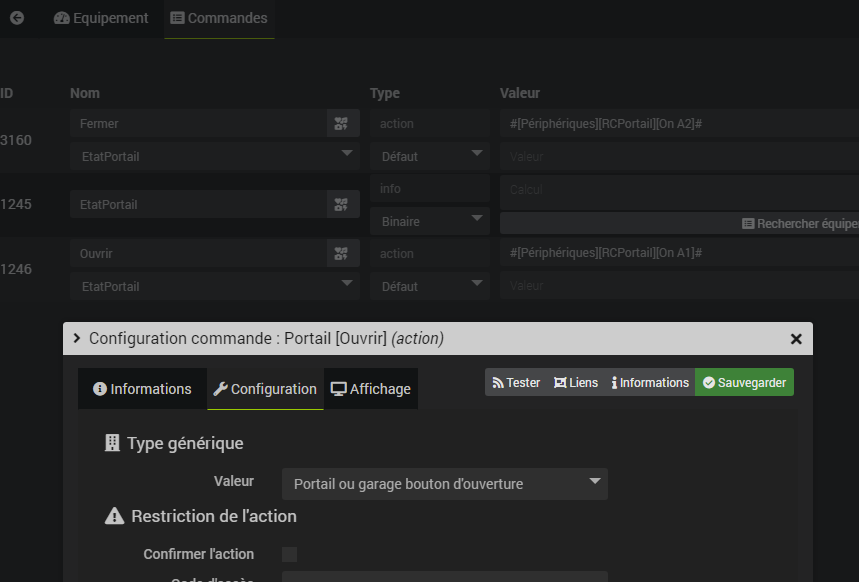Image resolution: width=859 pixels, height=582 pixels.
Task: Toggle the Confirmer l'action checkbox
Action: (290, 554)
